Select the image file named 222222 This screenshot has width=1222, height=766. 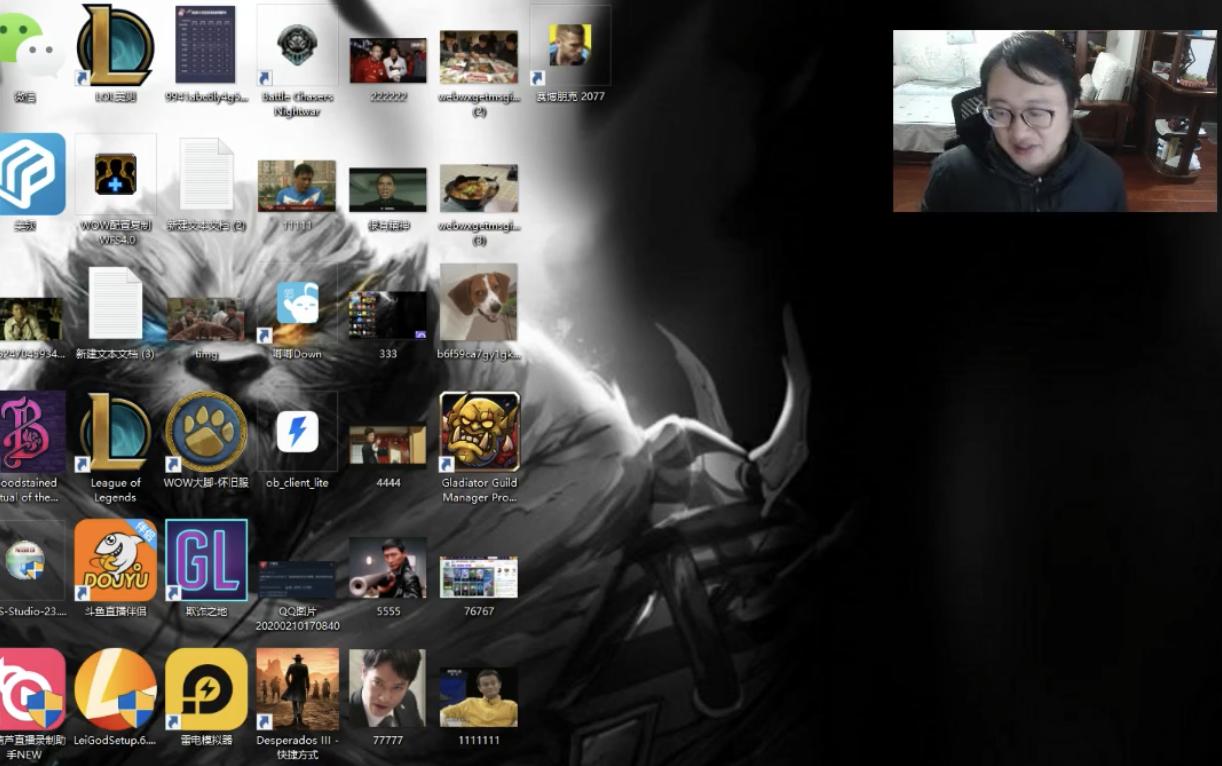click(x=388, y=60)
